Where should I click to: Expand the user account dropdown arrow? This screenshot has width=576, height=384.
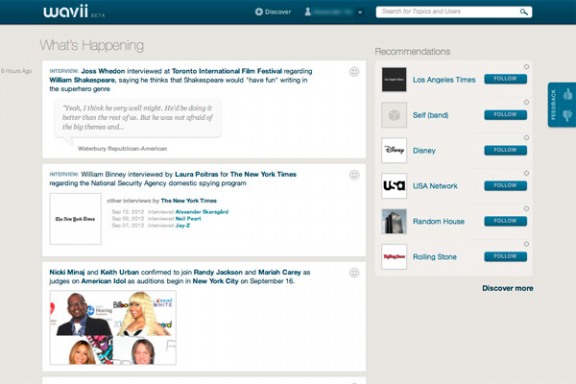tap(360, 12)
